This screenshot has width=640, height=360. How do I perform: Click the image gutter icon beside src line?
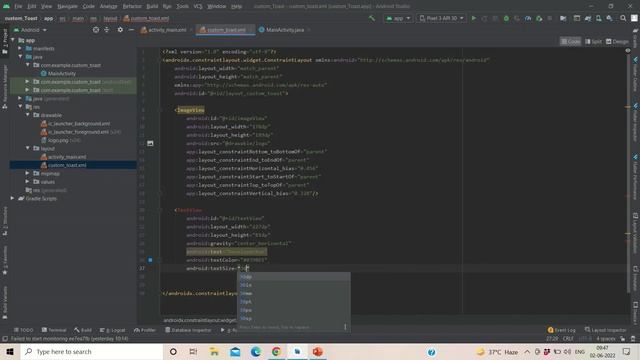[x=150, y=143]
